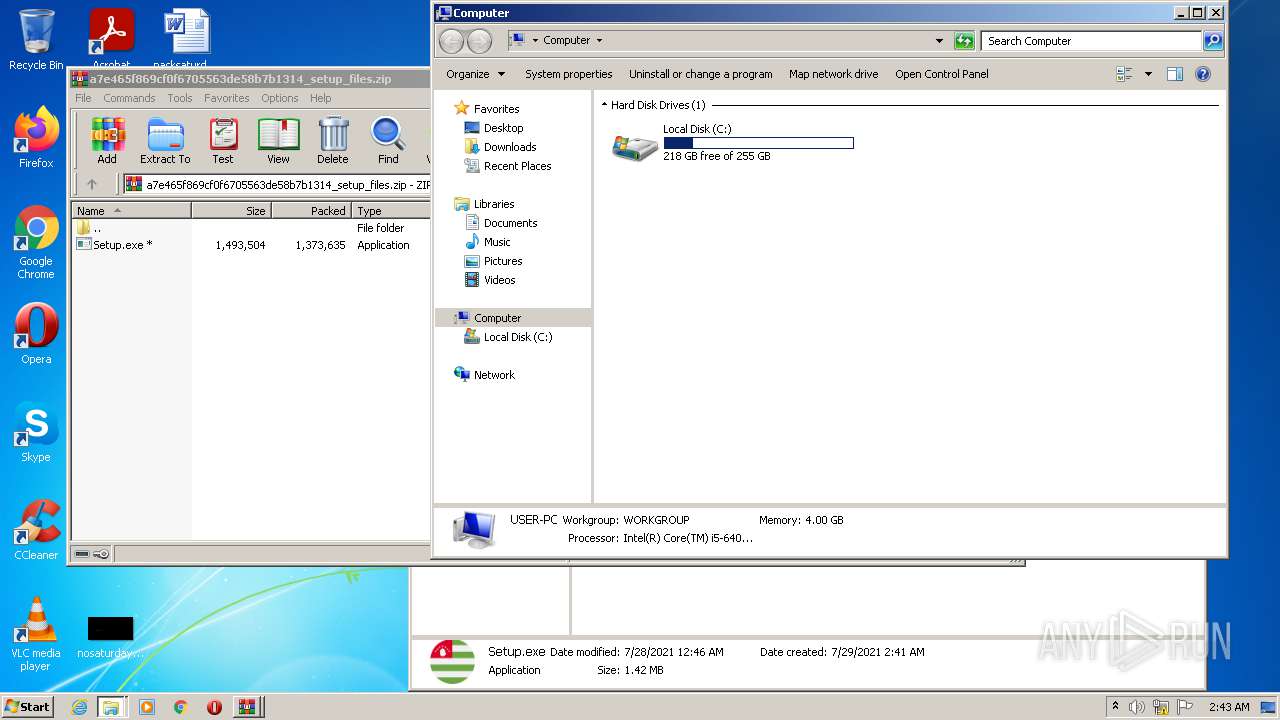The width and height of the screenshot is (1280, 720).
Task: Sort WinRAR list by Name column
Action: [131, 211]
